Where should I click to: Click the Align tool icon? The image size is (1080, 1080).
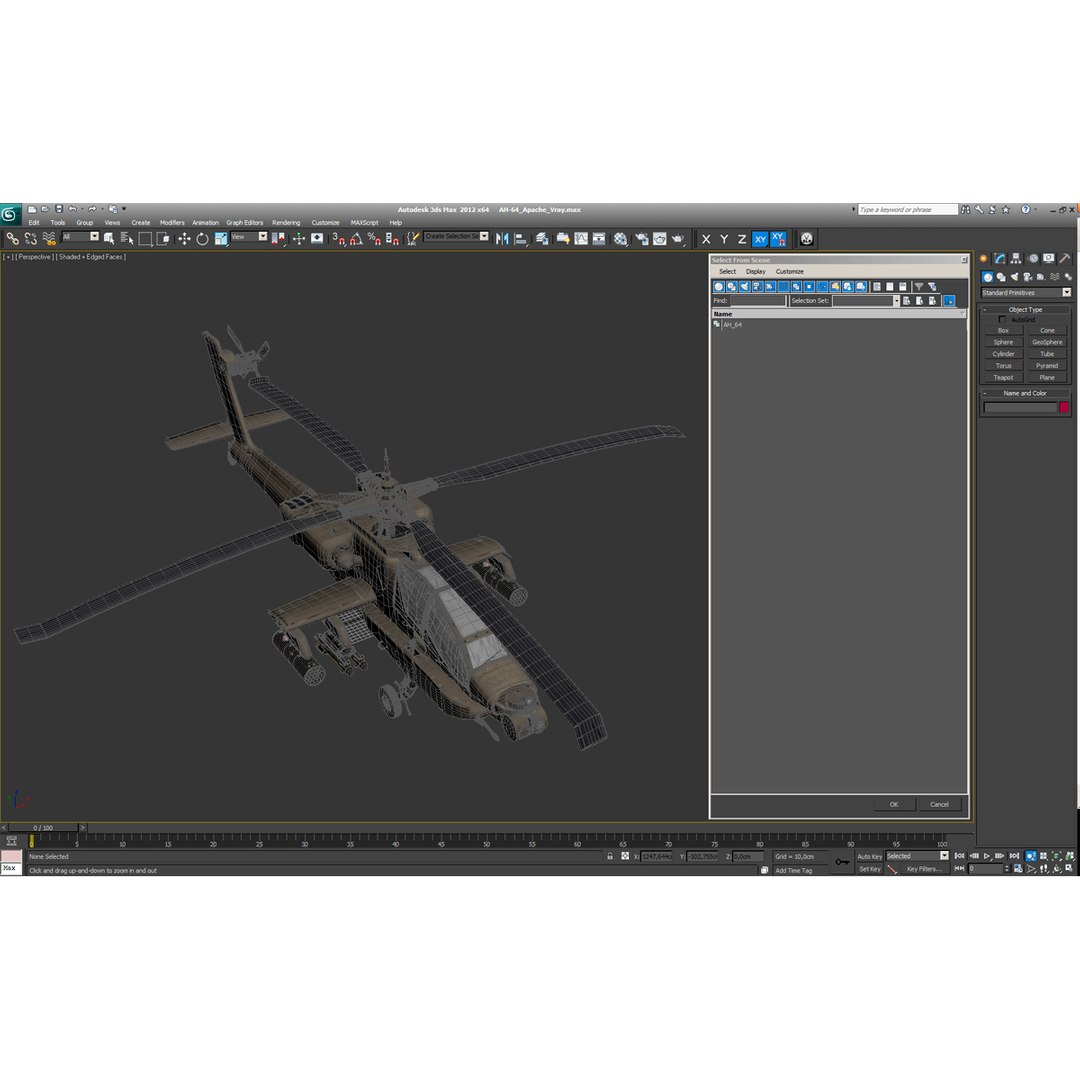(x=521, y=238)
